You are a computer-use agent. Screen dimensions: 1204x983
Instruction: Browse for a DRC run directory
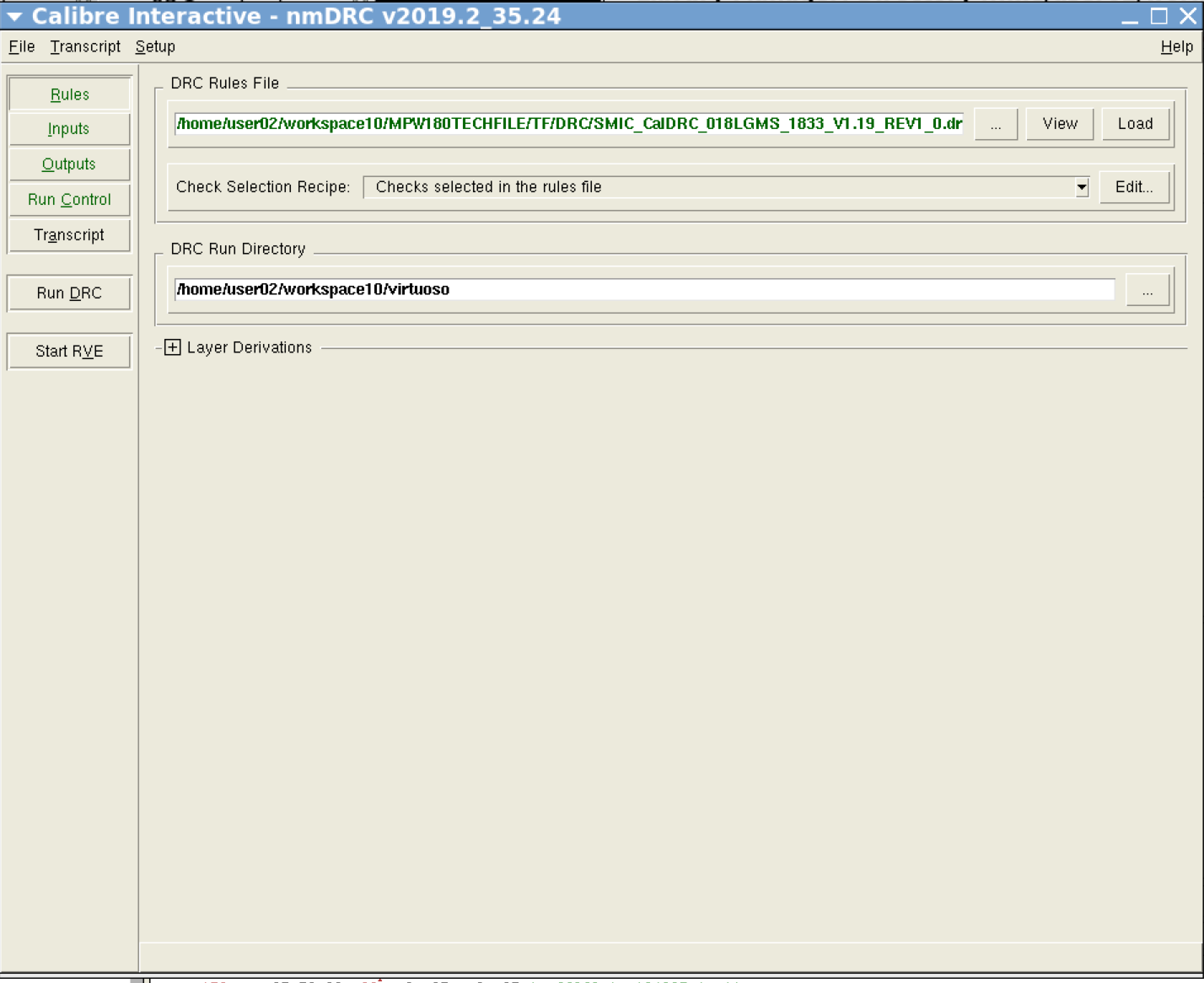(1148, 290)
